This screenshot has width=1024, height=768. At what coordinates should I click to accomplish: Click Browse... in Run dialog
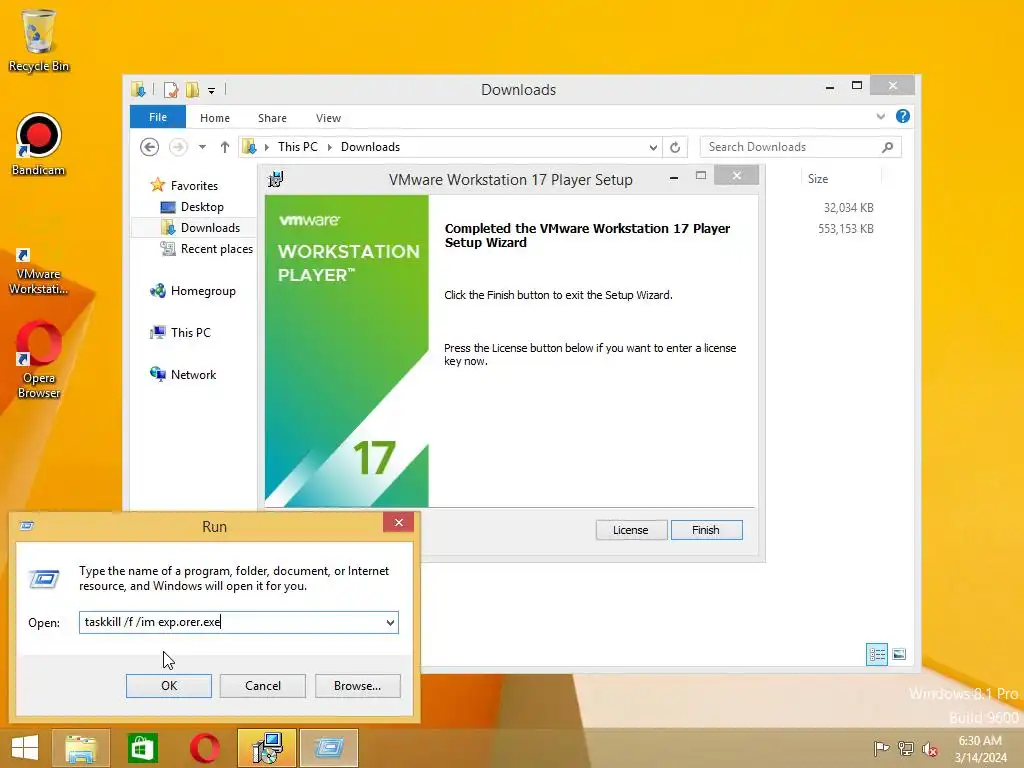357,686
